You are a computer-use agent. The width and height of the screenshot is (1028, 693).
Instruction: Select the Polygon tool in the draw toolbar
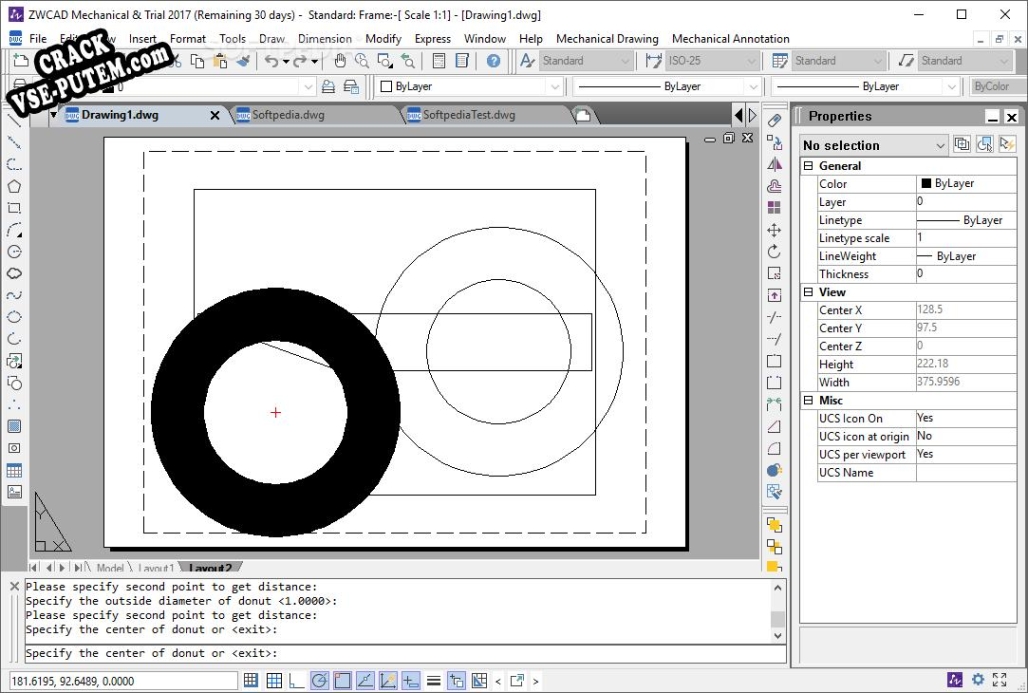(x=14, y=186)
